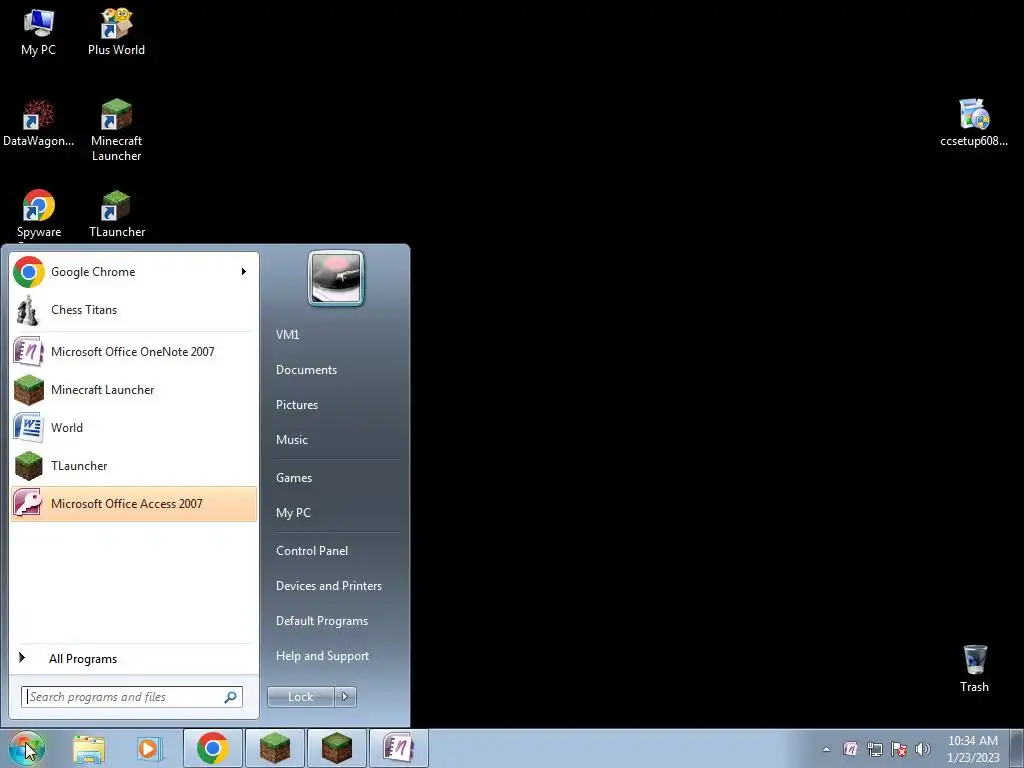Switch to Google Chrome taskbar button

tap(212, 748)
